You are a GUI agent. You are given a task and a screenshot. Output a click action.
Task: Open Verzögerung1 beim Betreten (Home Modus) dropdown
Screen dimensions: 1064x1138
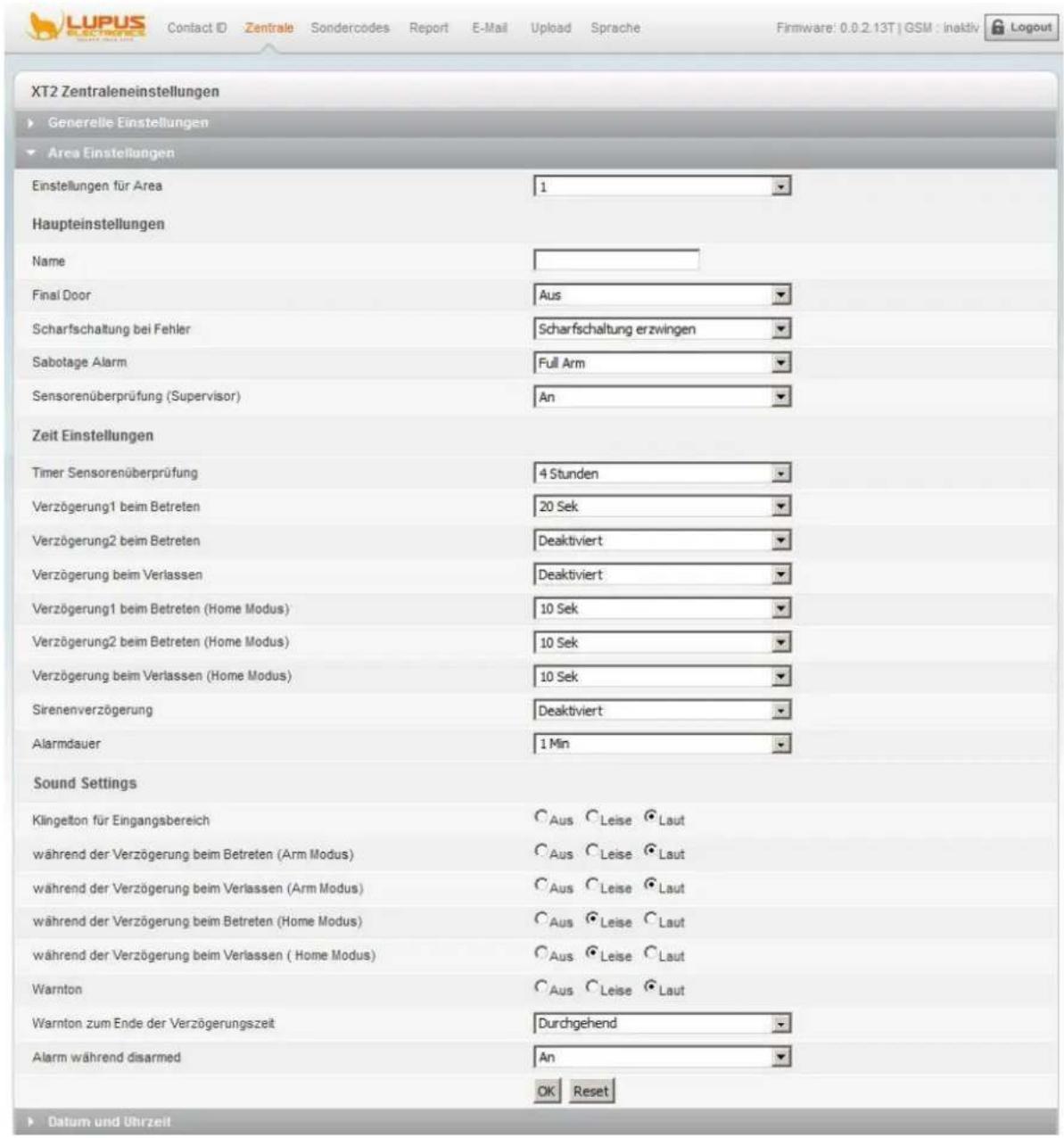(663, 609)
